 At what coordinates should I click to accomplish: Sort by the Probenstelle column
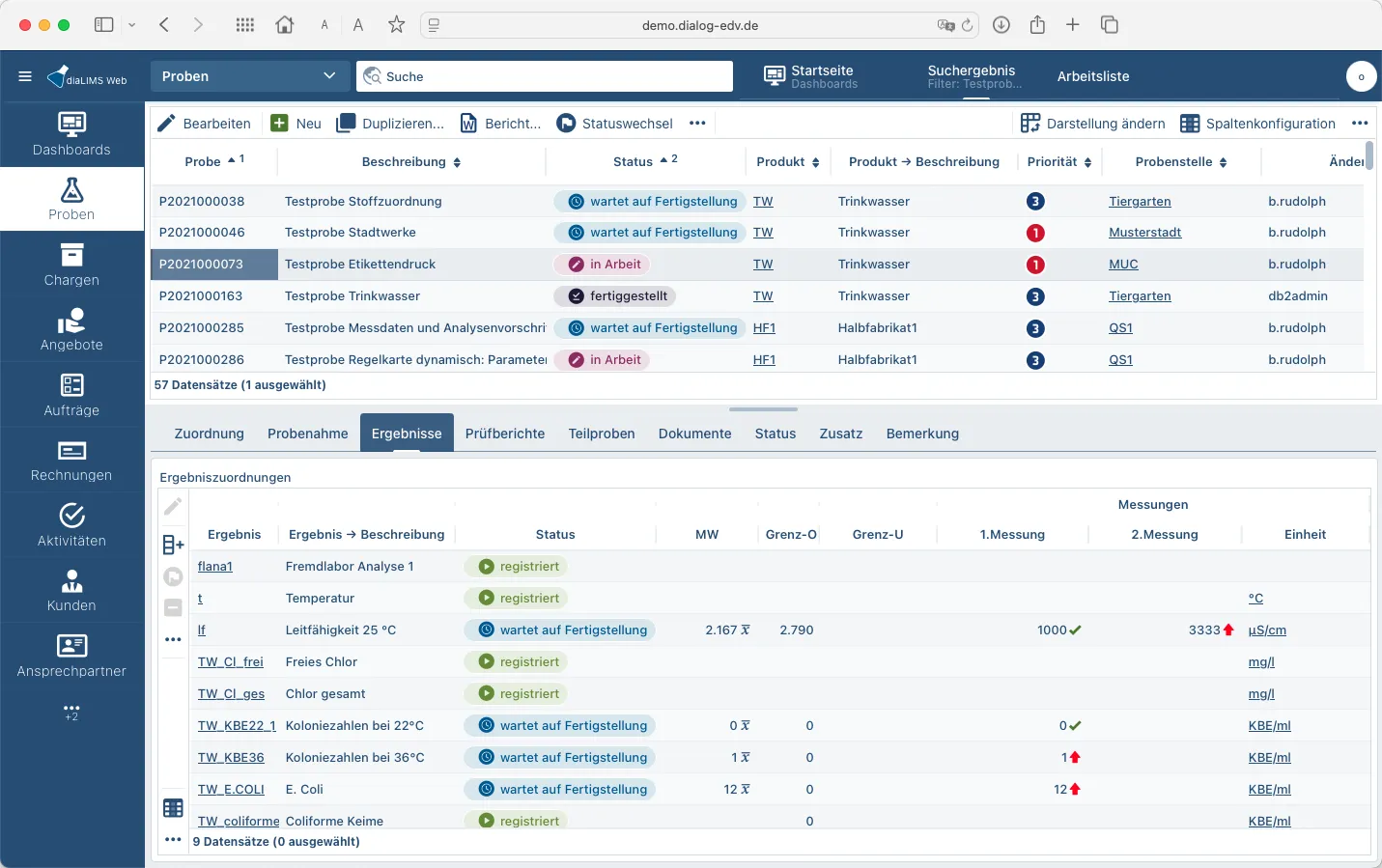(x=1181, y=162)
